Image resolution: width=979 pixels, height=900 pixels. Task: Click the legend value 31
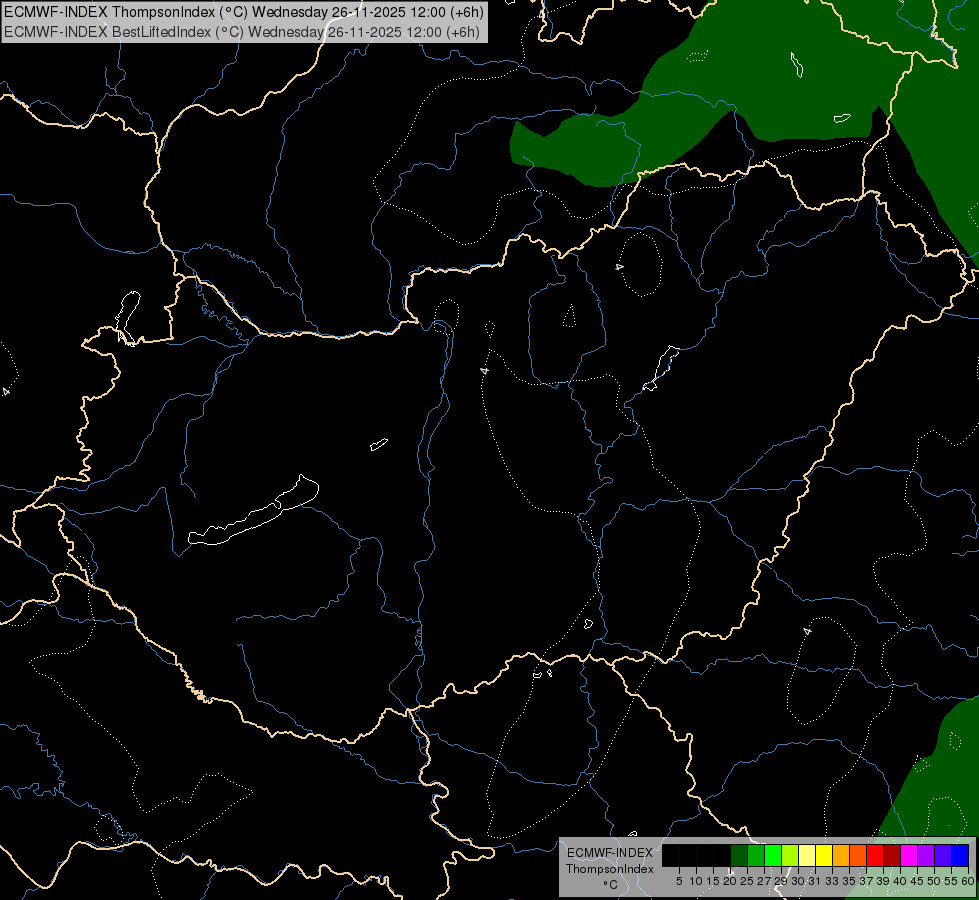815,881
